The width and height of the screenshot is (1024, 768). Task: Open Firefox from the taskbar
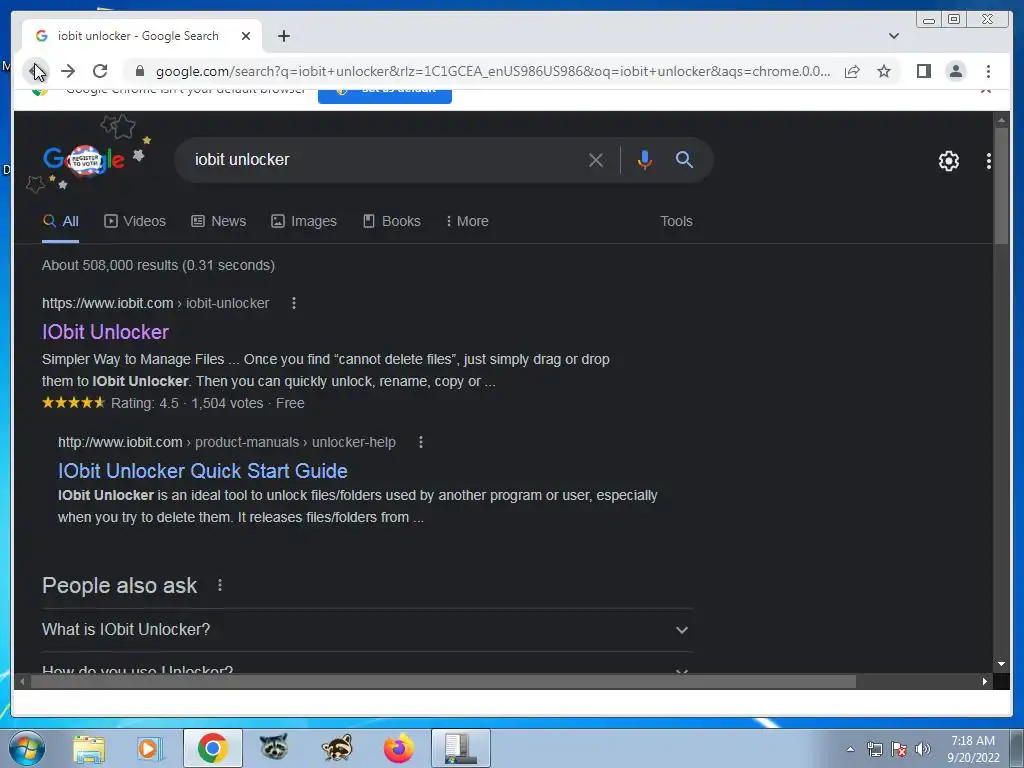pos(398,748)
